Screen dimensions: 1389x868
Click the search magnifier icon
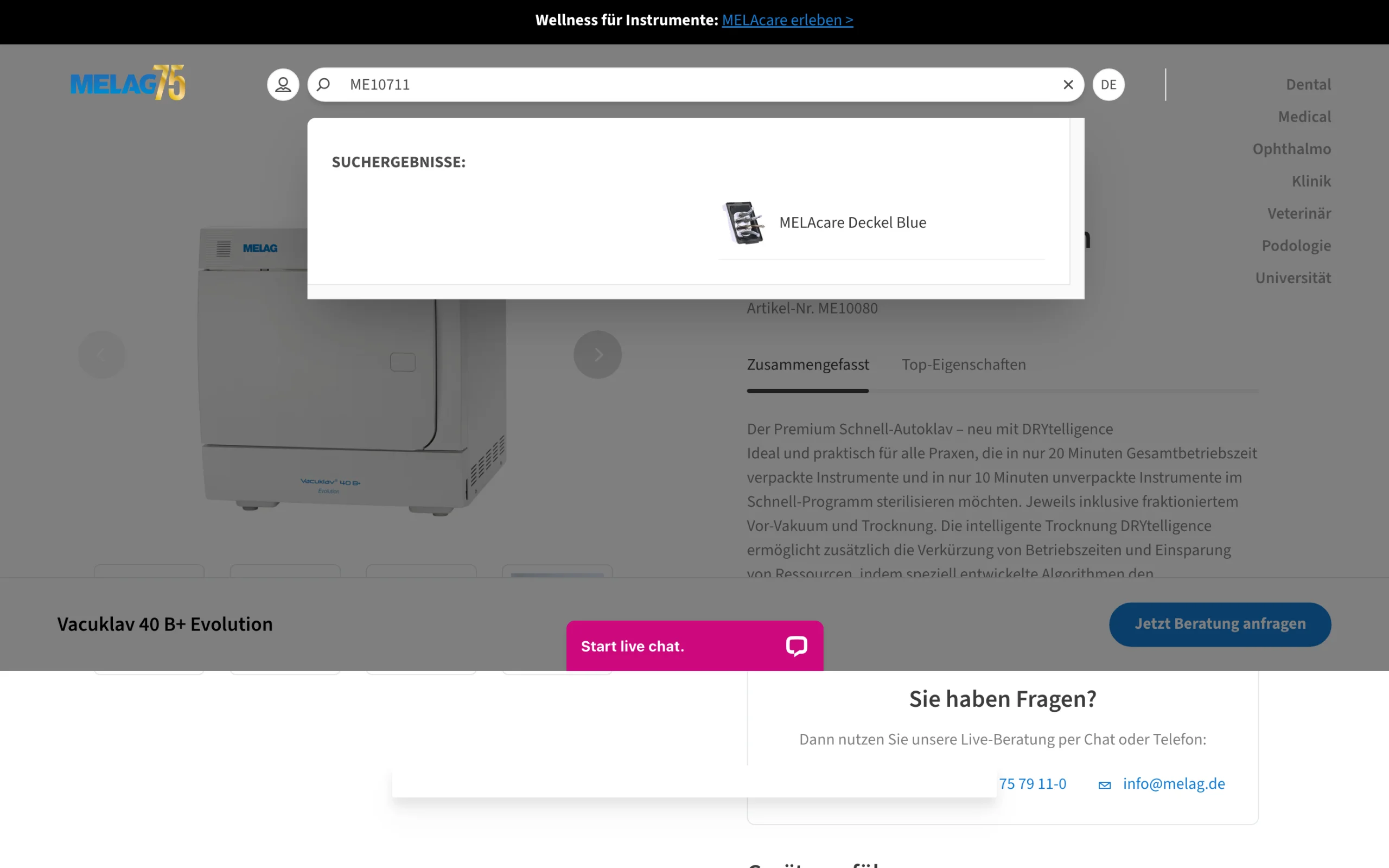323,85
